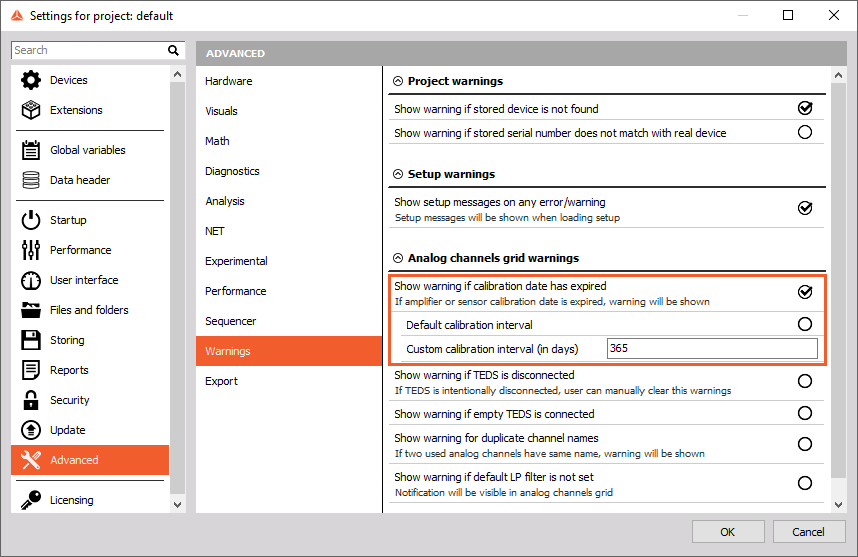Open the Experimental advanced tab
Image resolution: width=858 pixels, height=557 pixels.
pyautogui.click(x=289, y=262)
